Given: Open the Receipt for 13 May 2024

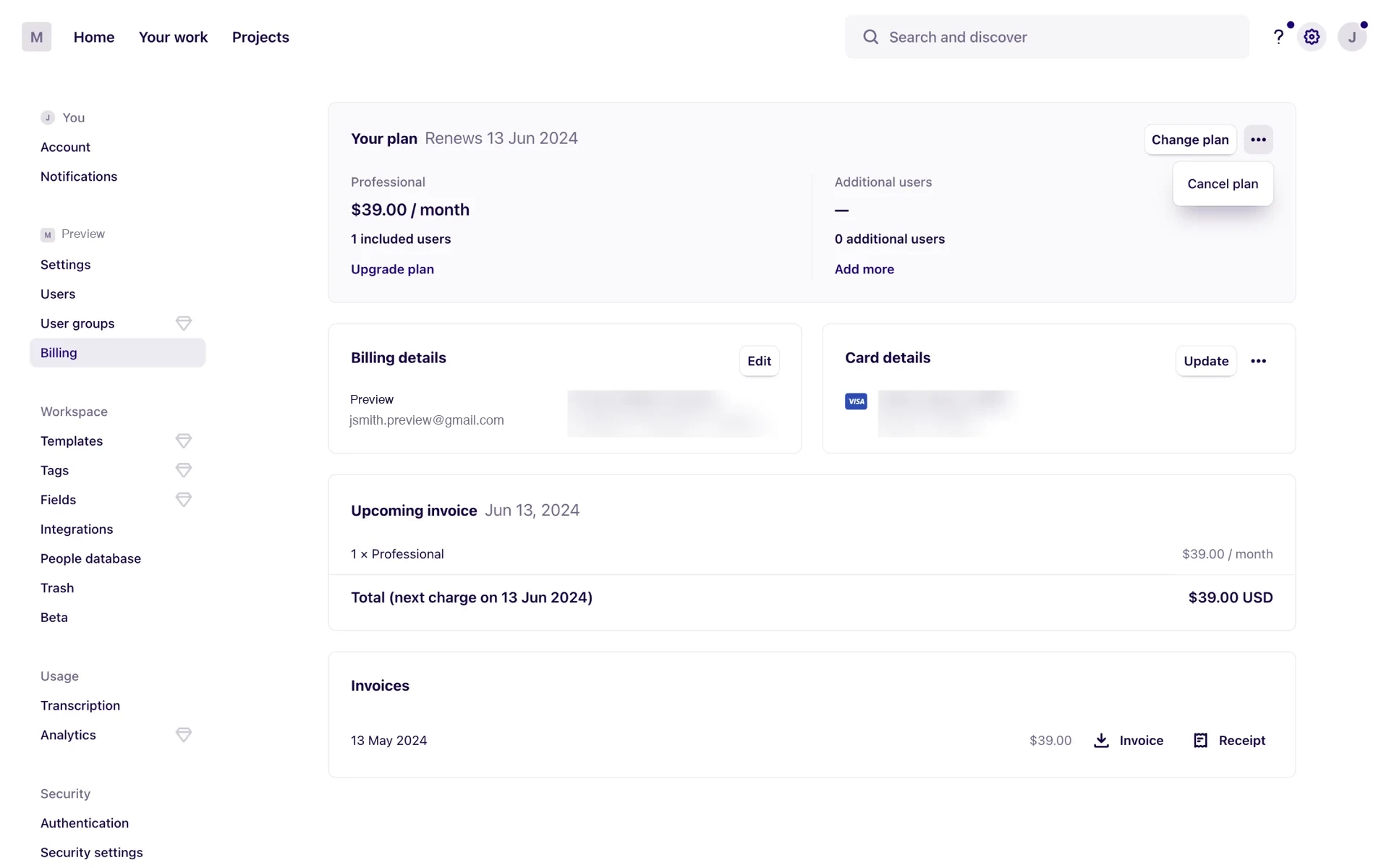Looking at the screenshot, I should tap(1229, 741).
